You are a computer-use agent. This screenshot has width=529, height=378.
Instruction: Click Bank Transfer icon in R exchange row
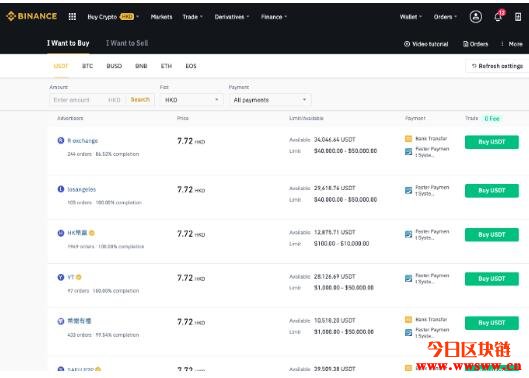(408, 138)
